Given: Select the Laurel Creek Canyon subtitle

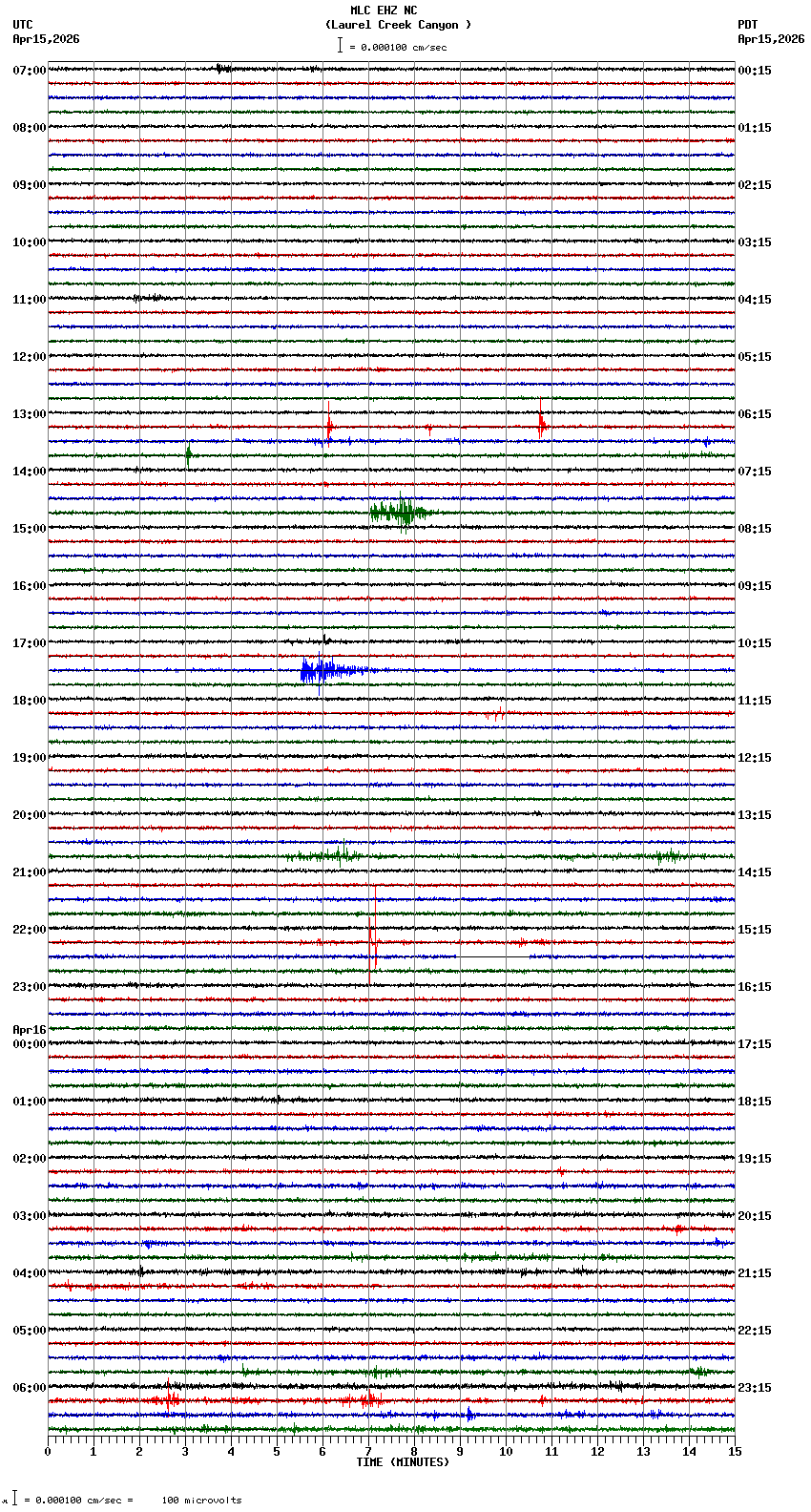Looking at the screenshot, I should [398, 25].
